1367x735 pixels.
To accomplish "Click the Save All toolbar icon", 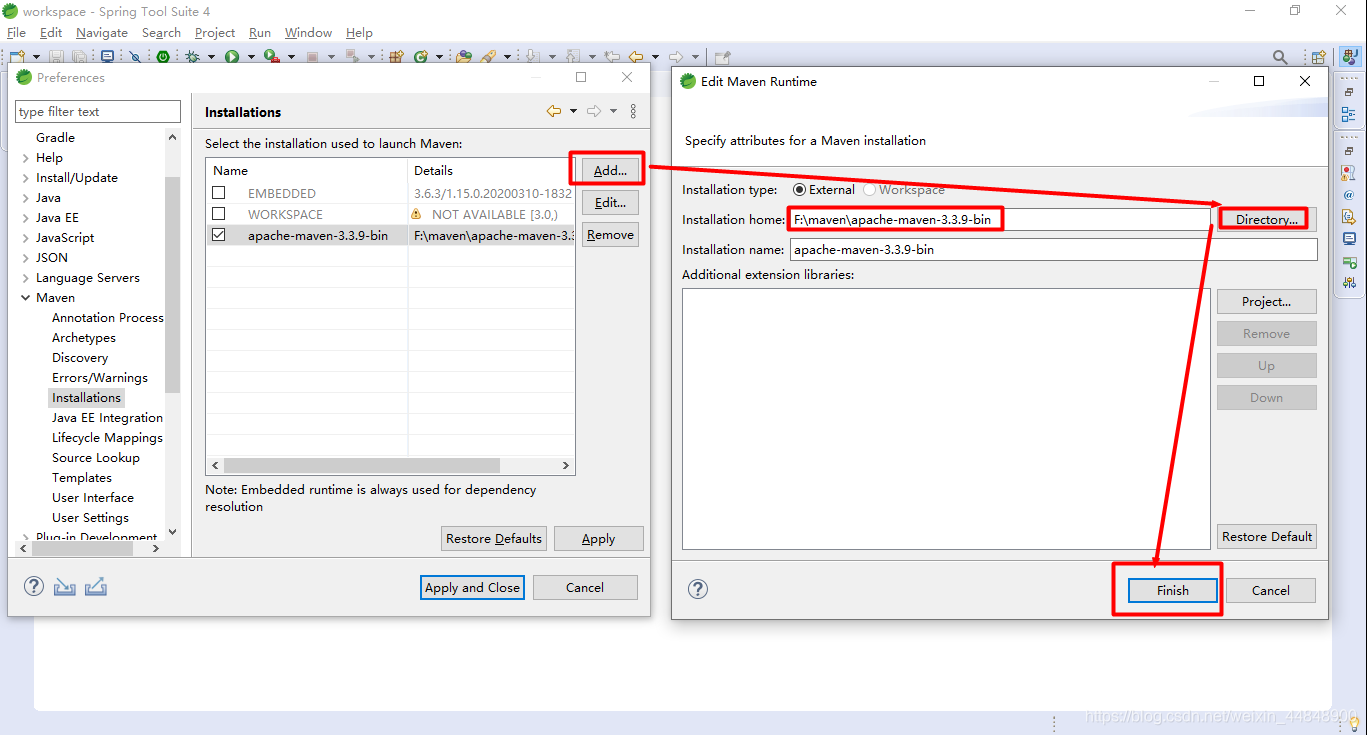I will (79, 57).
